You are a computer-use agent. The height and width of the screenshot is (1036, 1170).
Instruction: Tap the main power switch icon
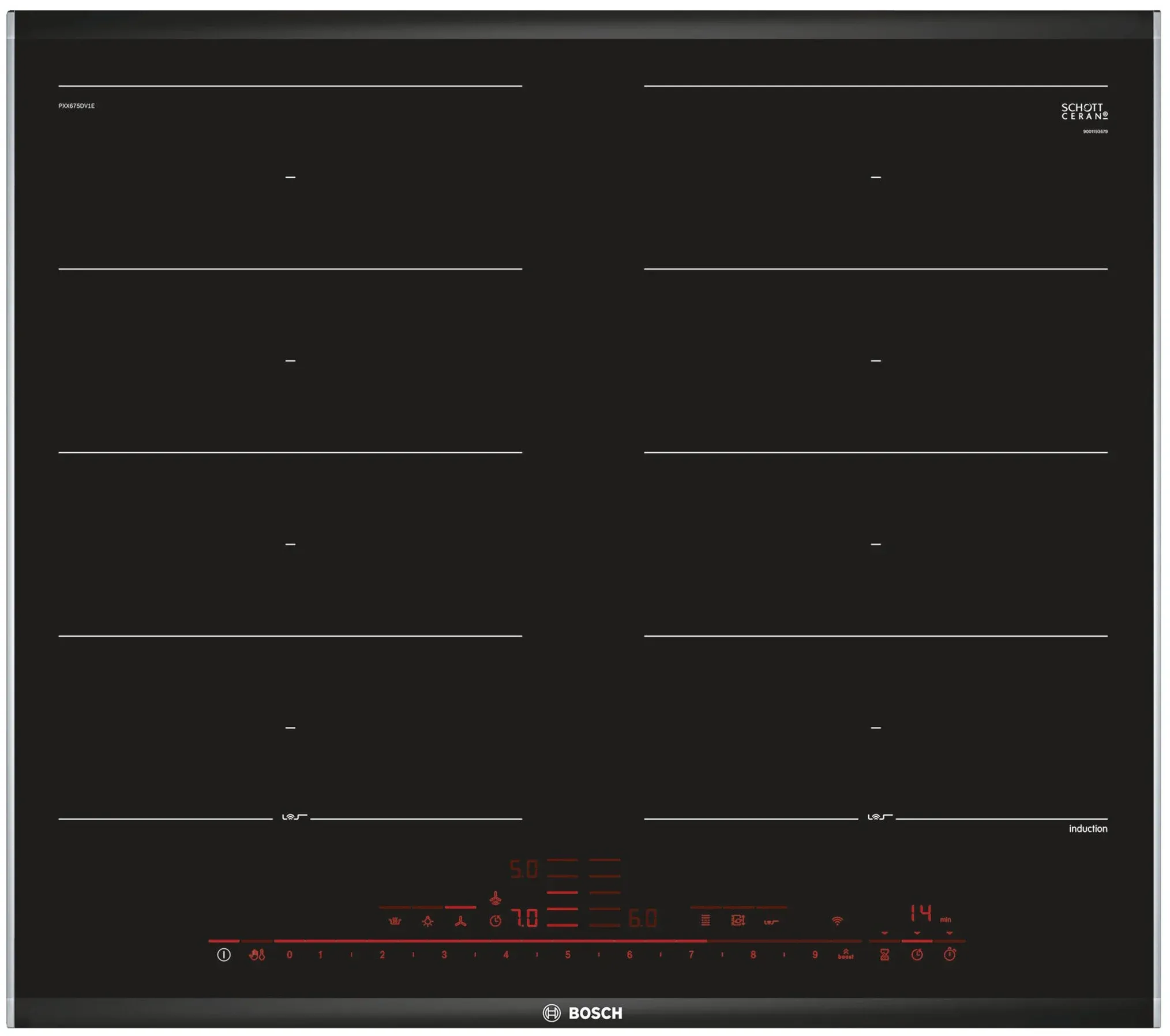pos(224,955)
